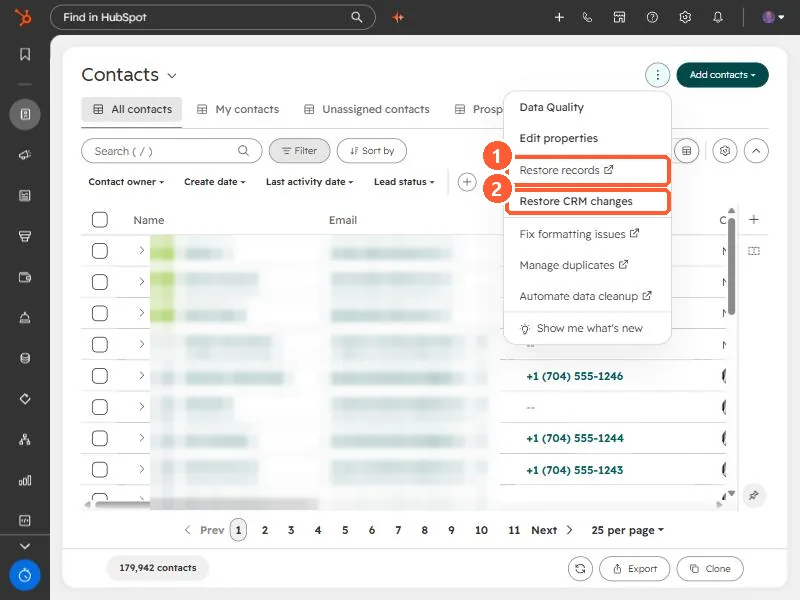The height and width of the screenshot is (600, 800).
Task: Open the Add contacts dropdown button
Action: pyautogui.click(x=722, y=75)
